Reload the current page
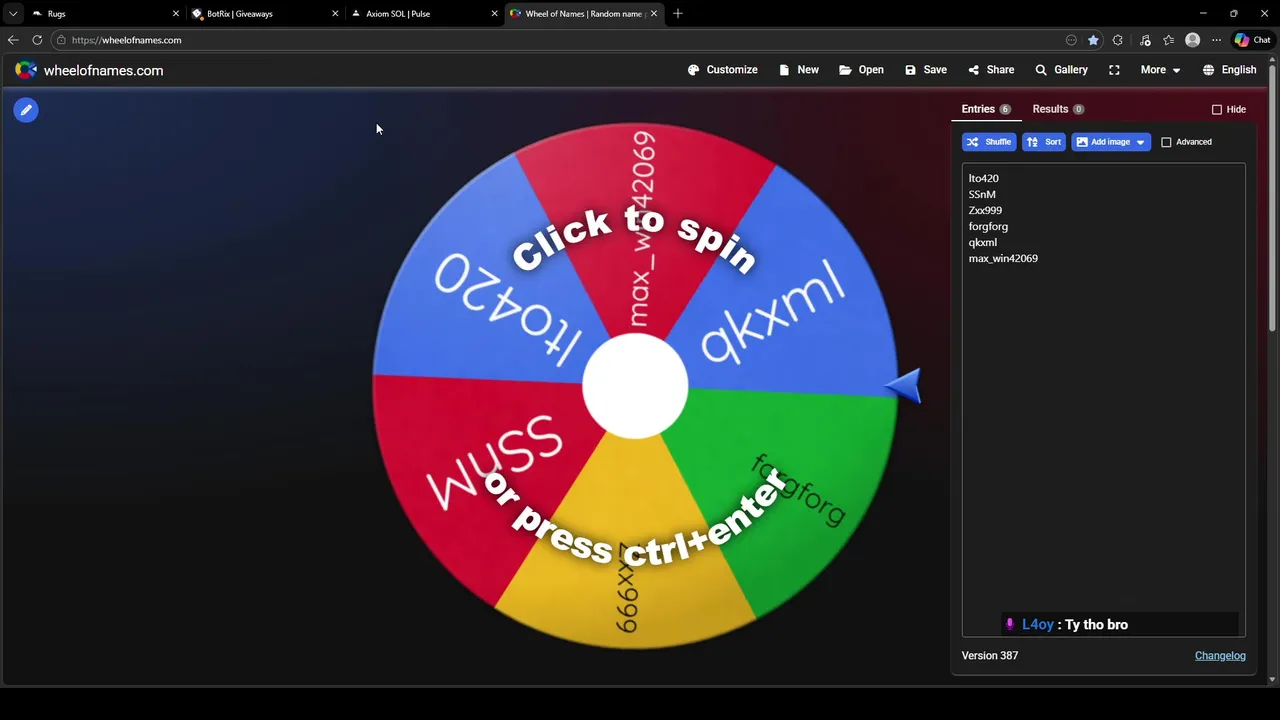The width and height of the screenshot is (1280, 720). pos(37,40)
